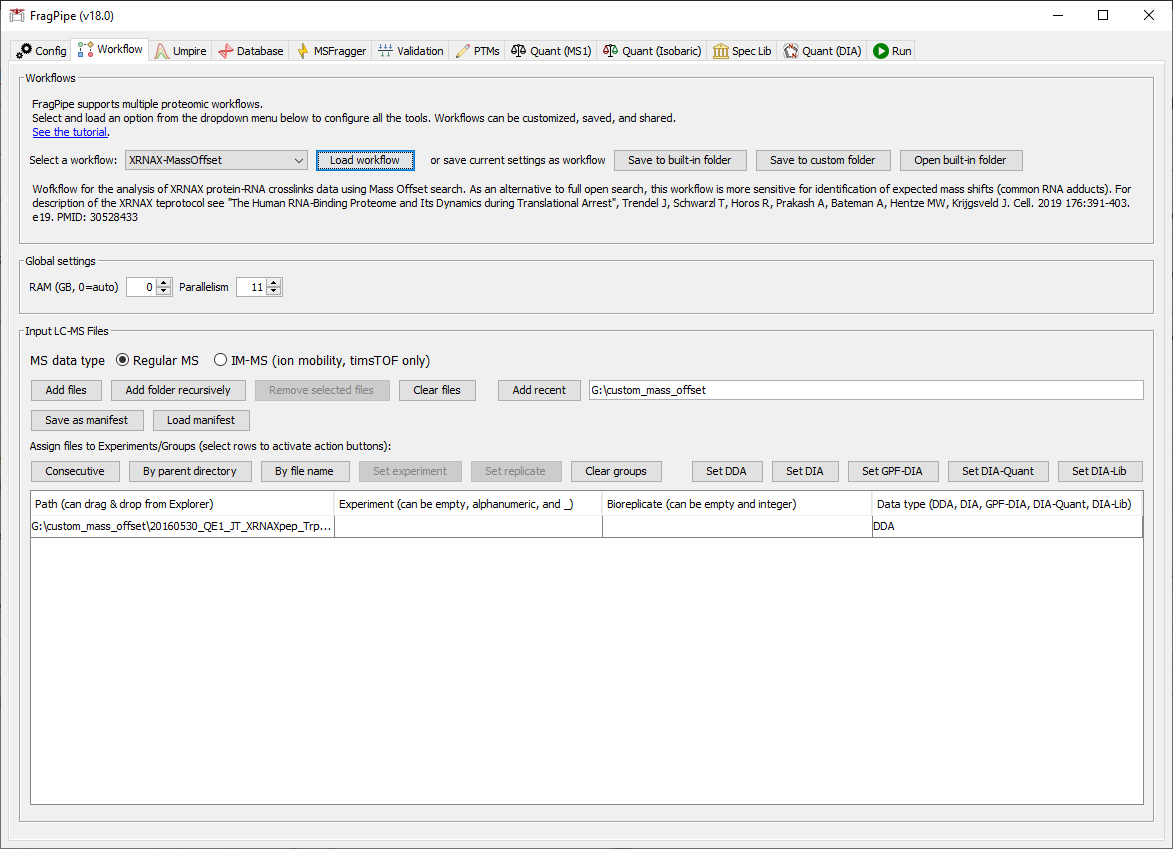Increase the RAM value with up arrow
The image size is (1173, 849).
[x=164, y=283]
